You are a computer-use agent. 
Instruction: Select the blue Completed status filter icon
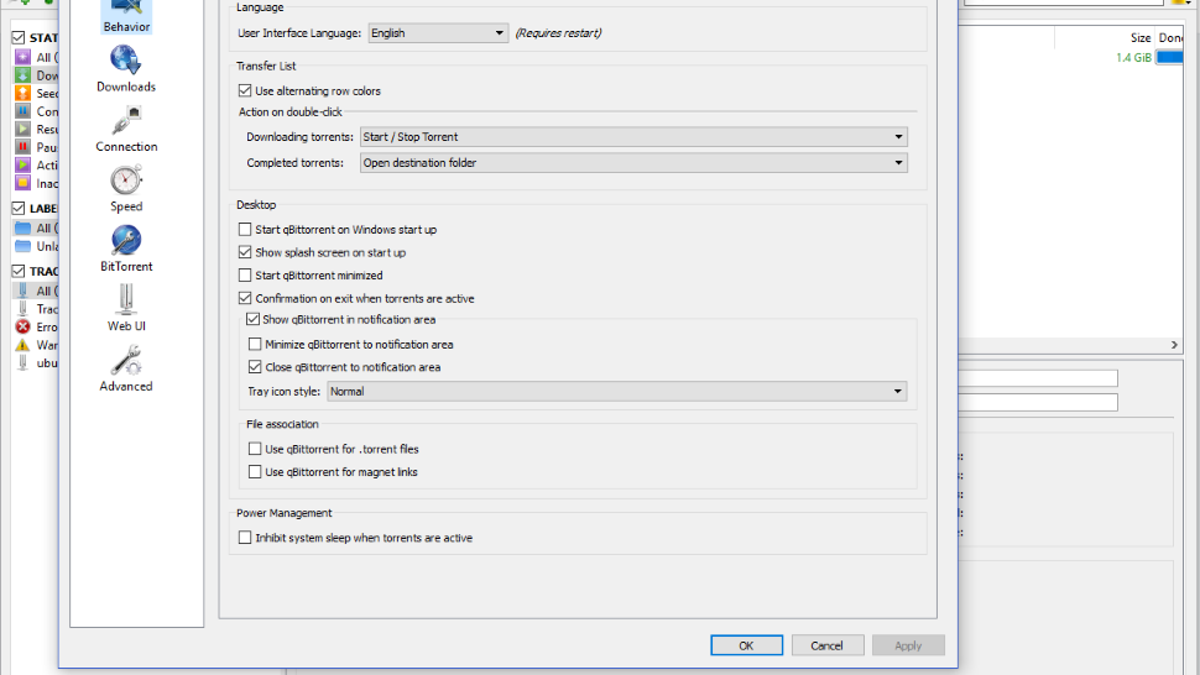(22, 111)
